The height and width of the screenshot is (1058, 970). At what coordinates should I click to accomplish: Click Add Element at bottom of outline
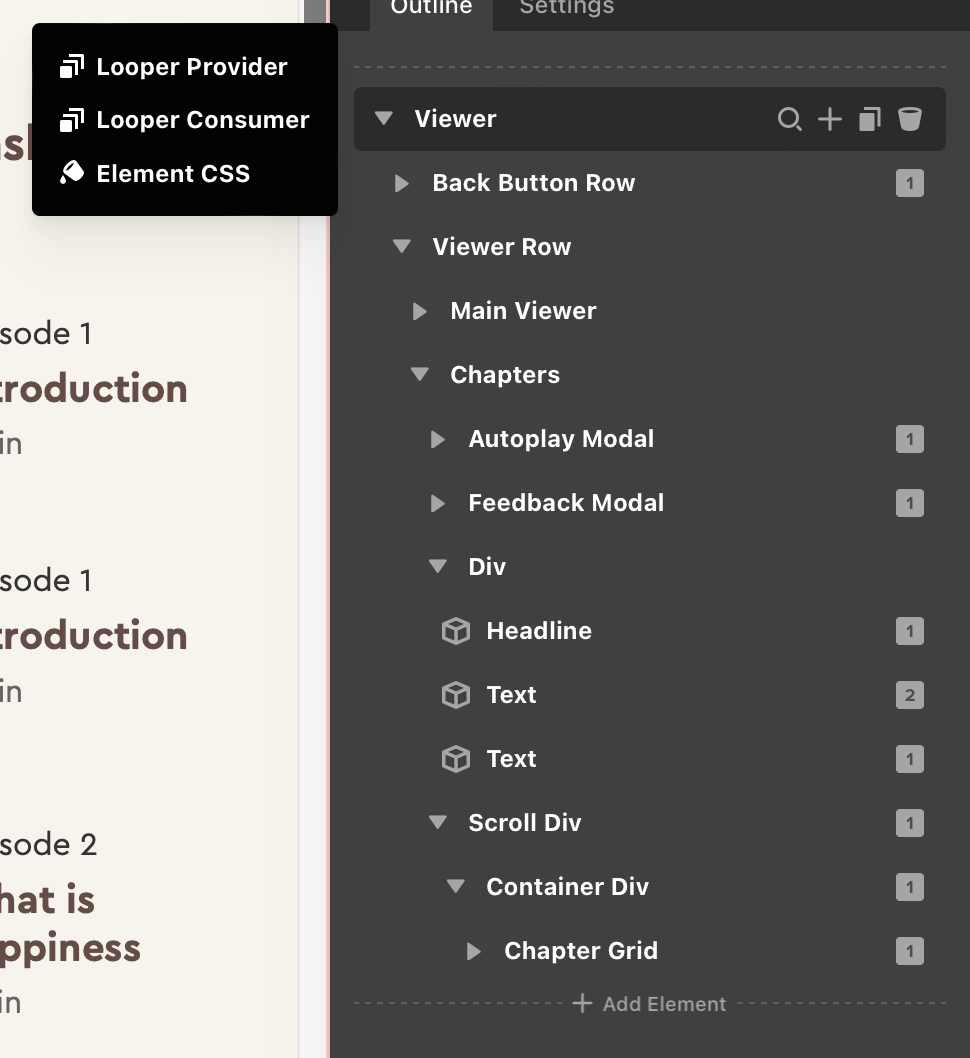pyautogui.click(x=650, y=1004)
